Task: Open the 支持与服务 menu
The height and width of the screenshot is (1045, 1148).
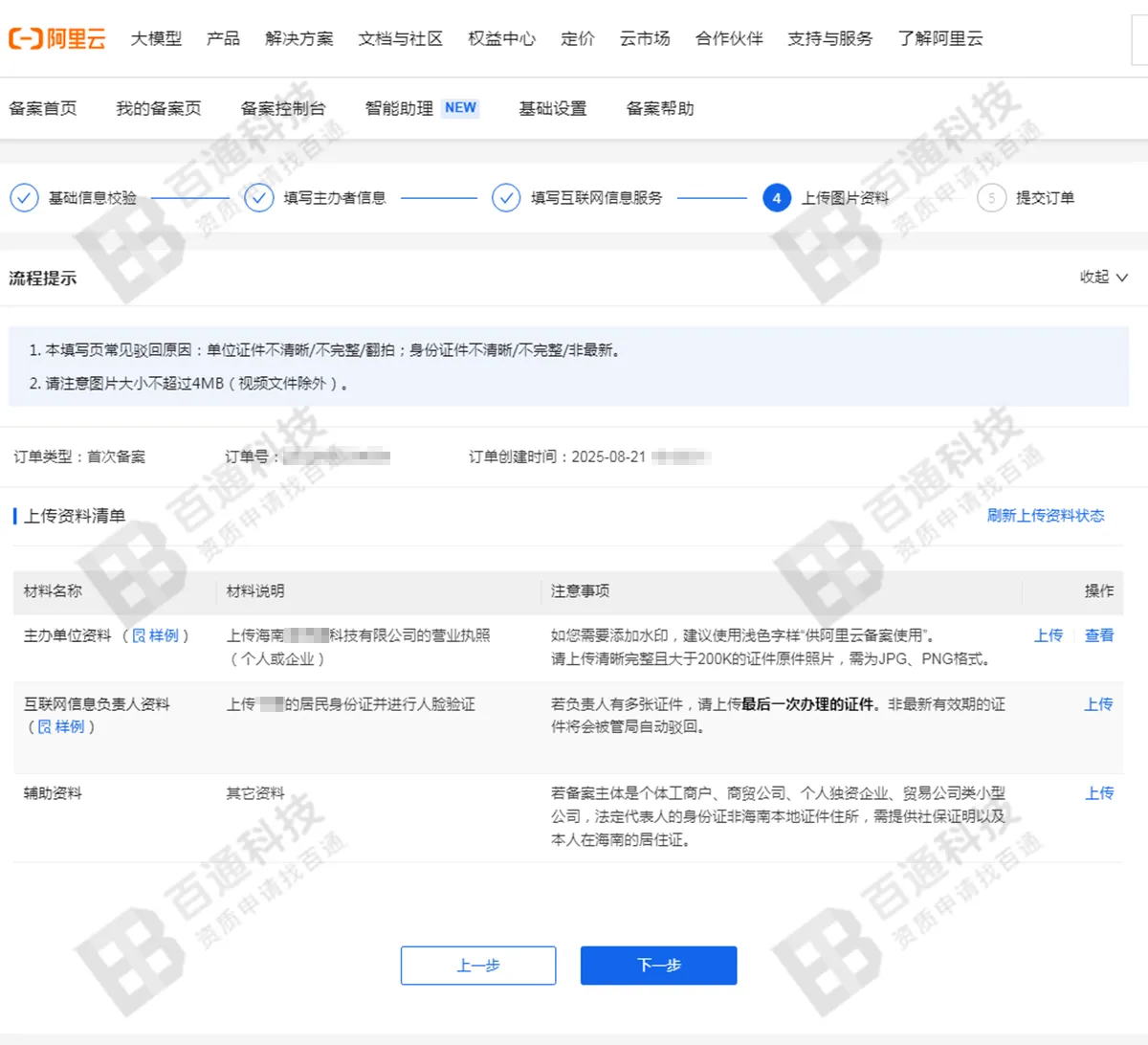Action: click(830, 38)
